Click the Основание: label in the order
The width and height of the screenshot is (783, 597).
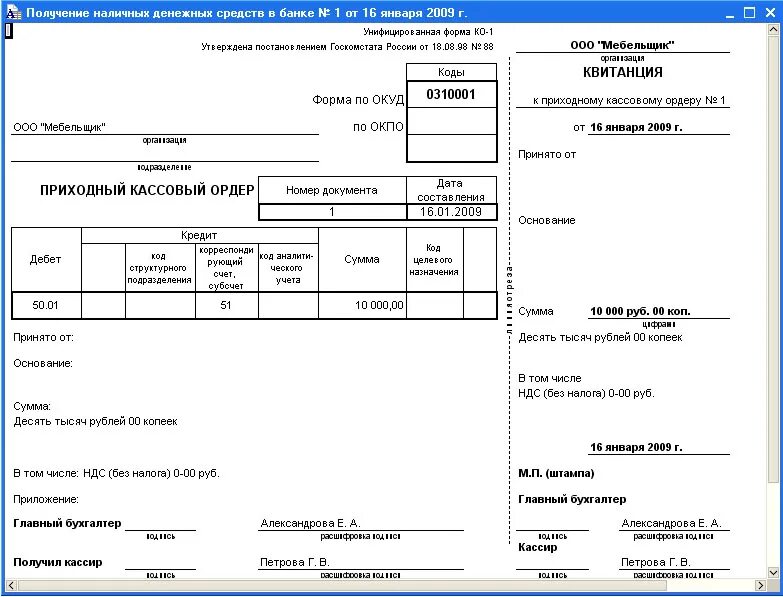43,363
